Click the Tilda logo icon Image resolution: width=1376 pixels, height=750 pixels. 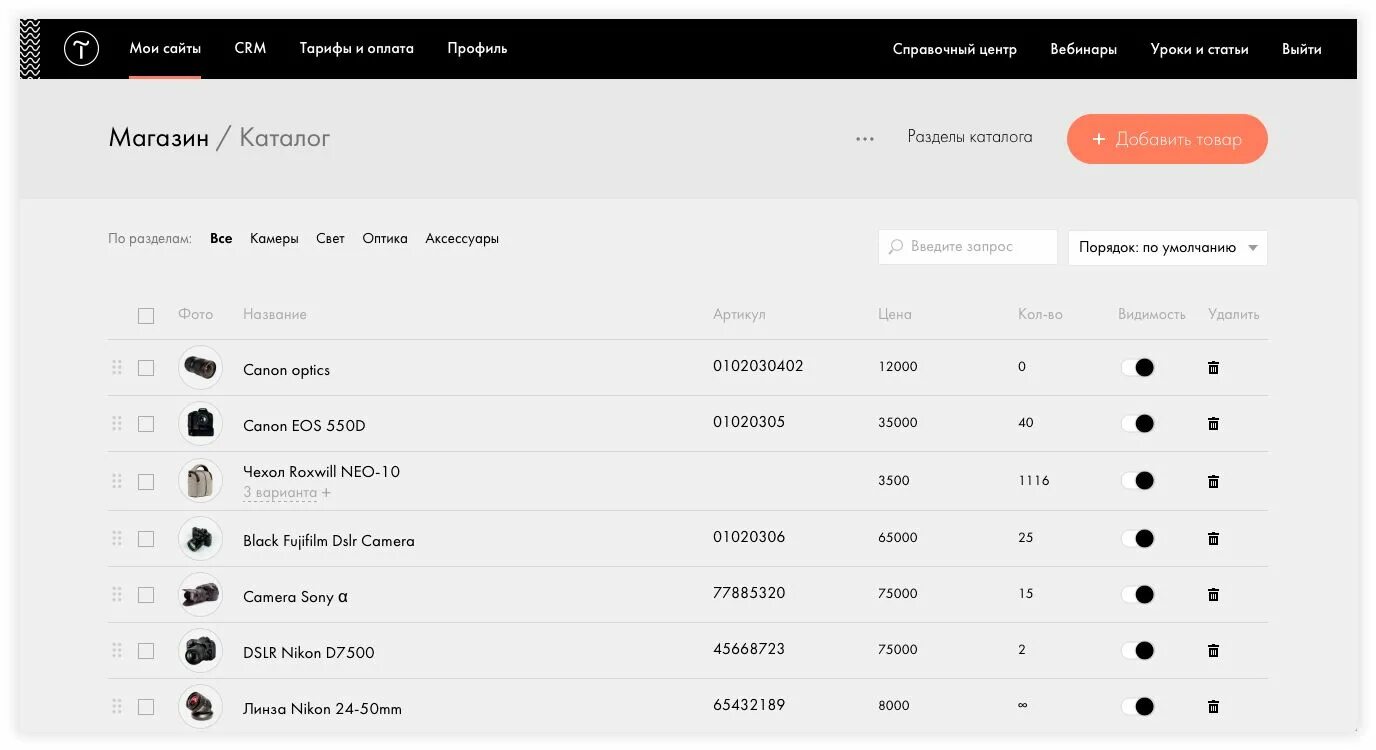(x=81, y=48)
